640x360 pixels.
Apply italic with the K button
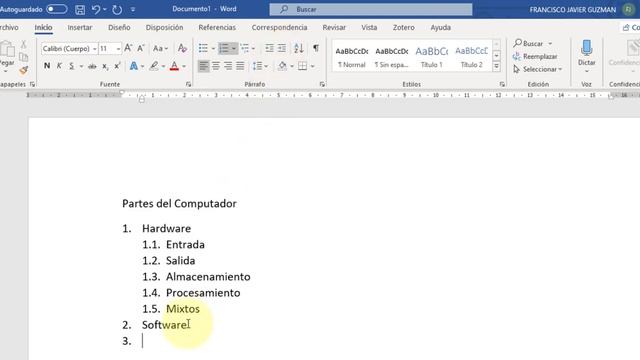point(59,66)
